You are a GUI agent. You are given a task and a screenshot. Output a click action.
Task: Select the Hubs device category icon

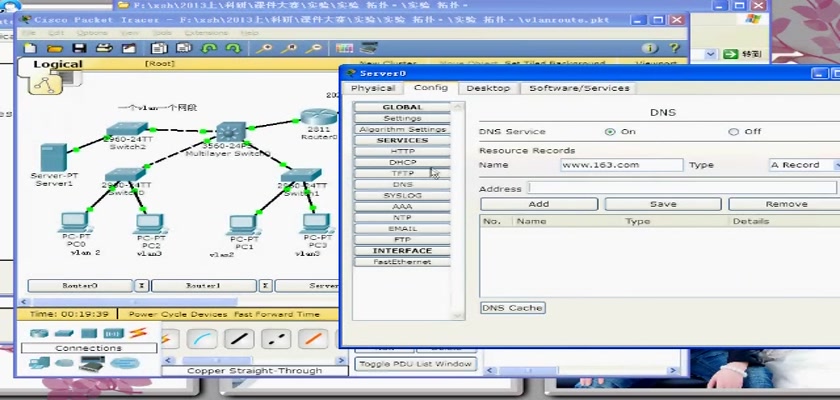click(x=88, y=333)
